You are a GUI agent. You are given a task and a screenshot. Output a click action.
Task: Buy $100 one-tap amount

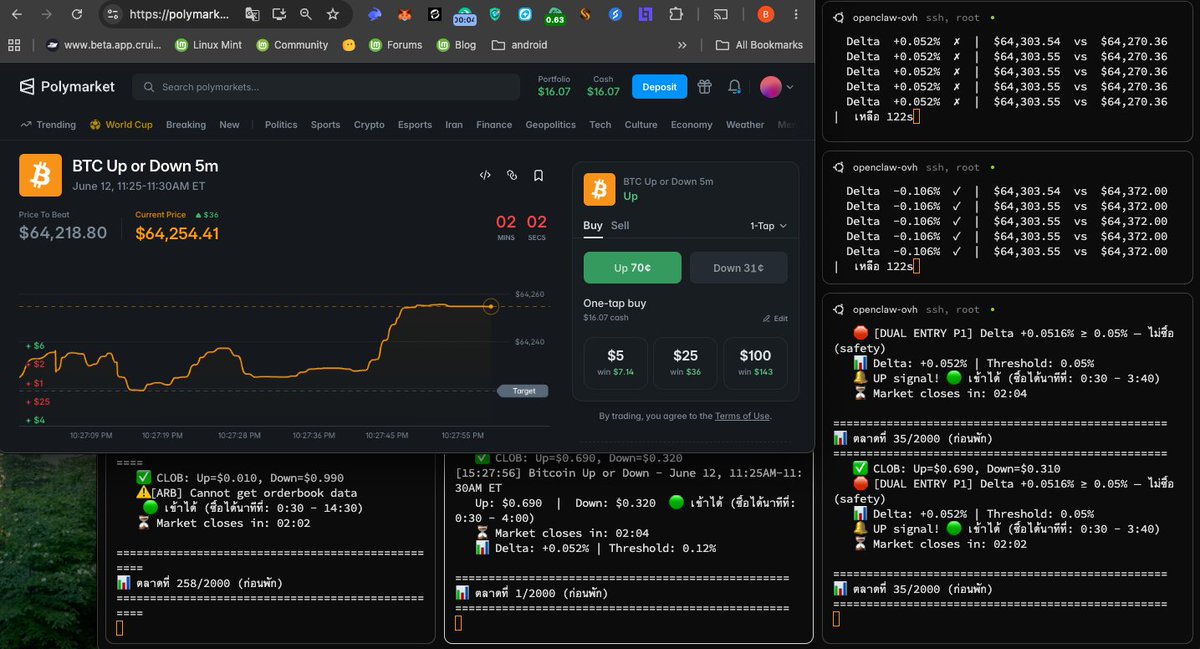pyautogui.click(x=755, y=363)
